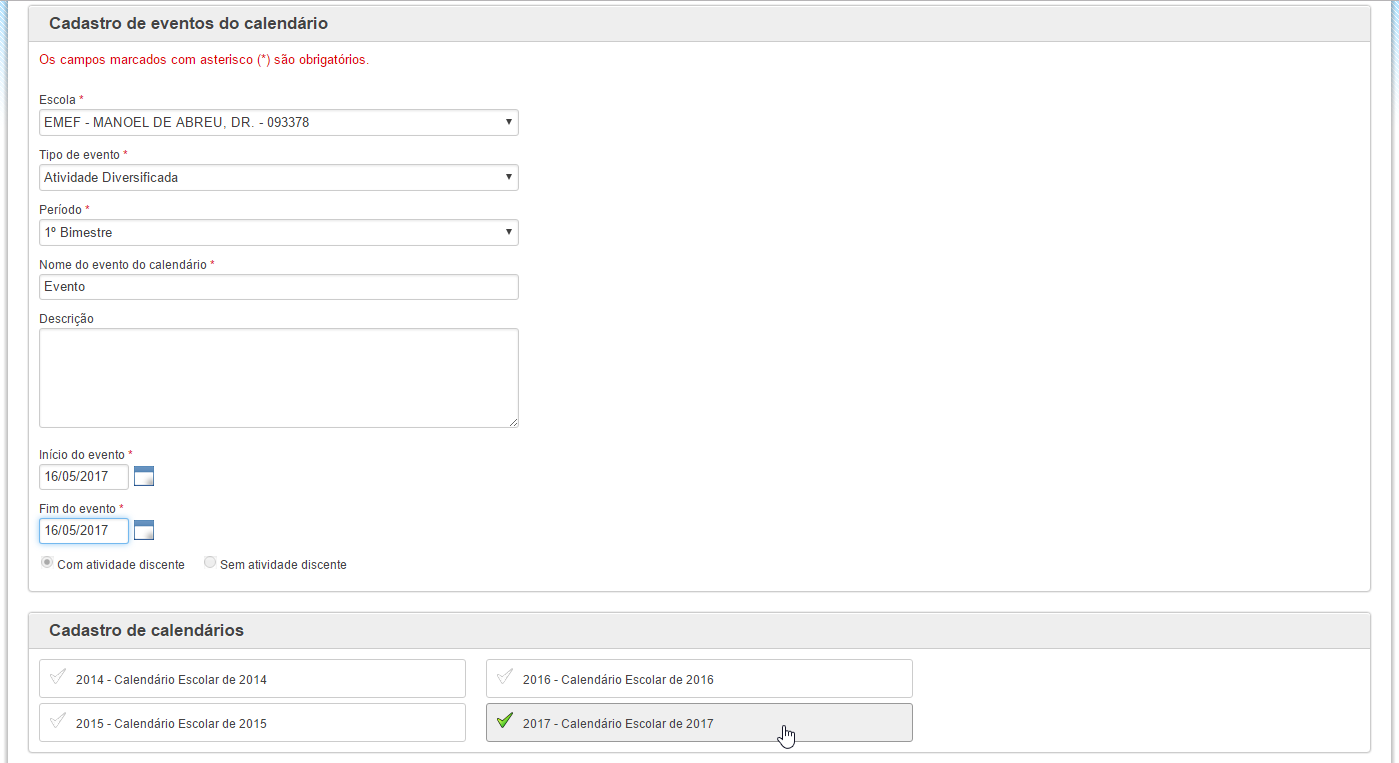1399x763 pixels.
Task: Click the green checkmark for 2017 calendar
Action: [x=504, y=720]
